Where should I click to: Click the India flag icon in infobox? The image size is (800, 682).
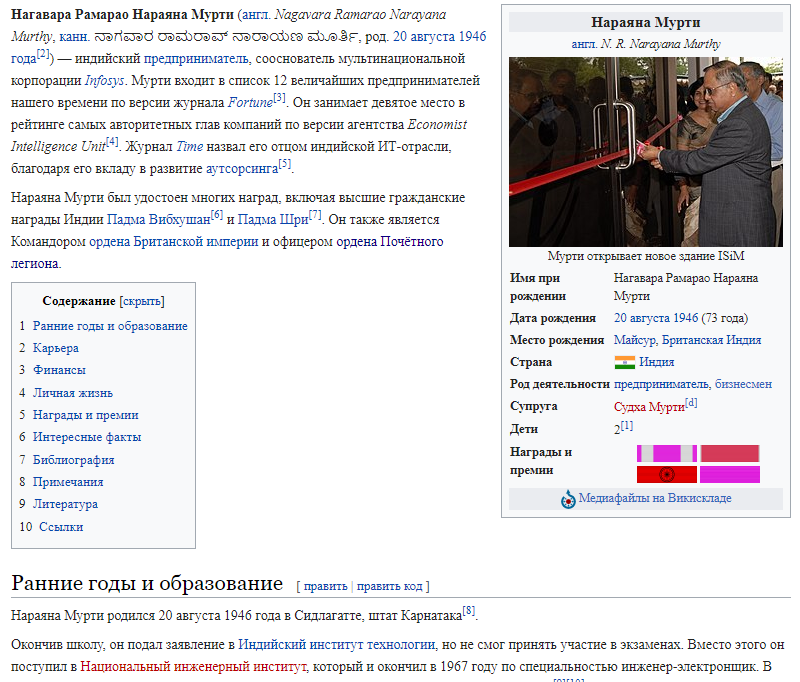point(624,362)
